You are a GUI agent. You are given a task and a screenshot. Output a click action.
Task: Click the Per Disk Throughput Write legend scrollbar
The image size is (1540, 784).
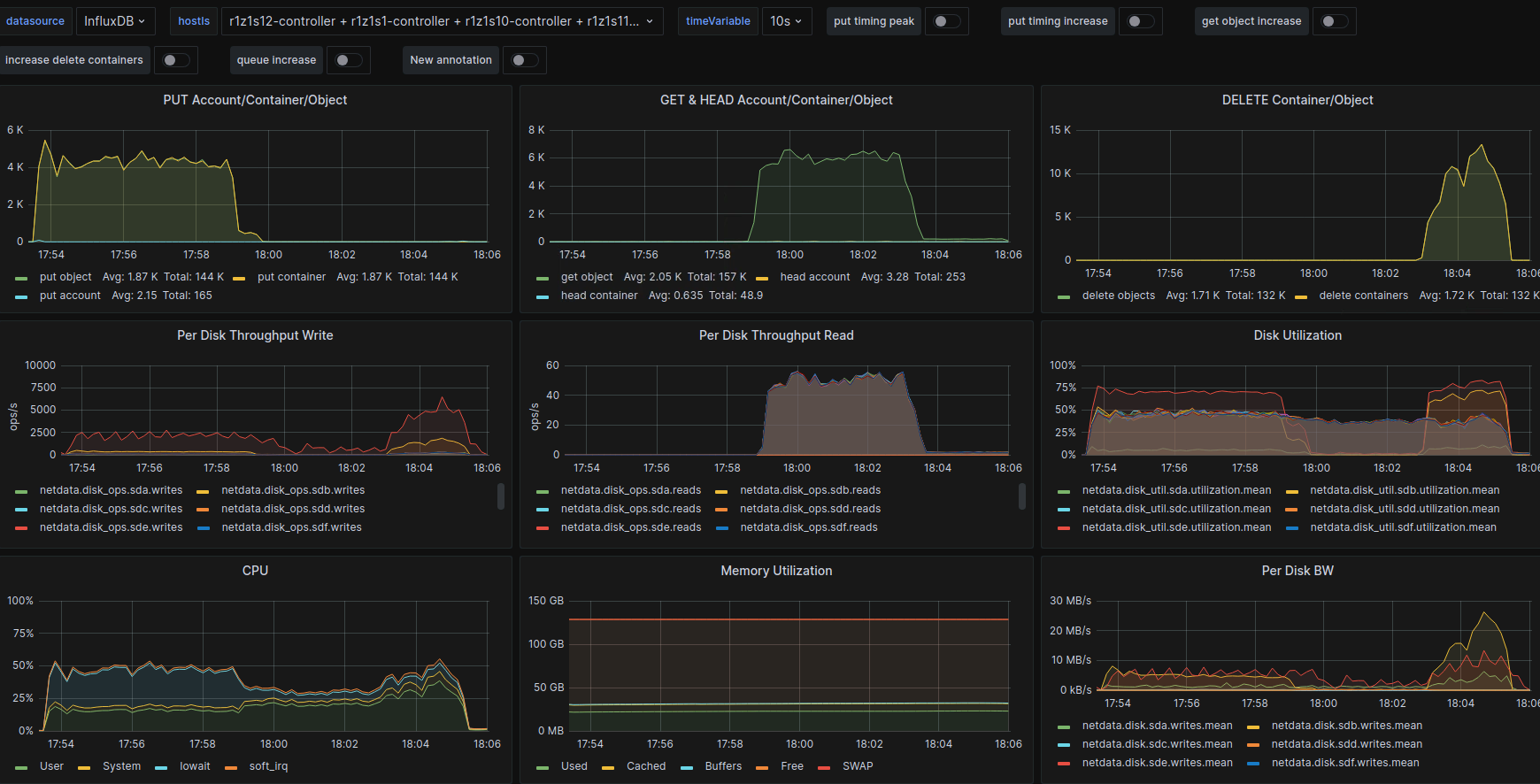click(x=501, y=496)
